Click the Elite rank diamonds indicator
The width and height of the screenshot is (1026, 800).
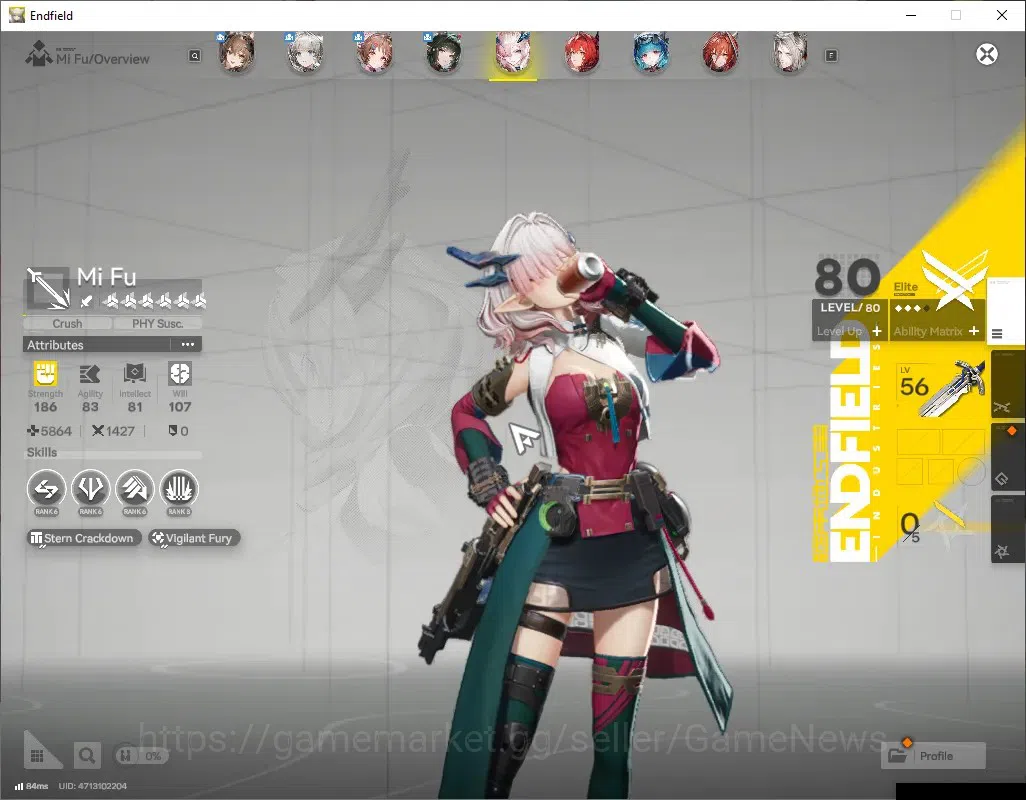tap(912, 308)
